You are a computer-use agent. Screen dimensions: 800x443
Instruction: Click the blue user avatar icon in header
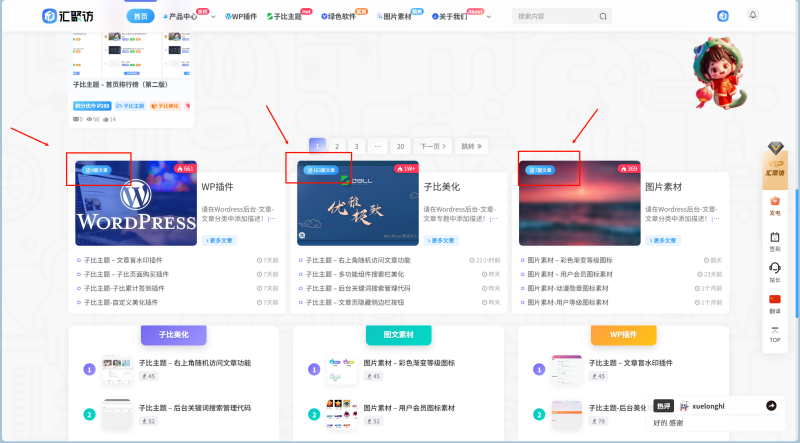point(723,16)
